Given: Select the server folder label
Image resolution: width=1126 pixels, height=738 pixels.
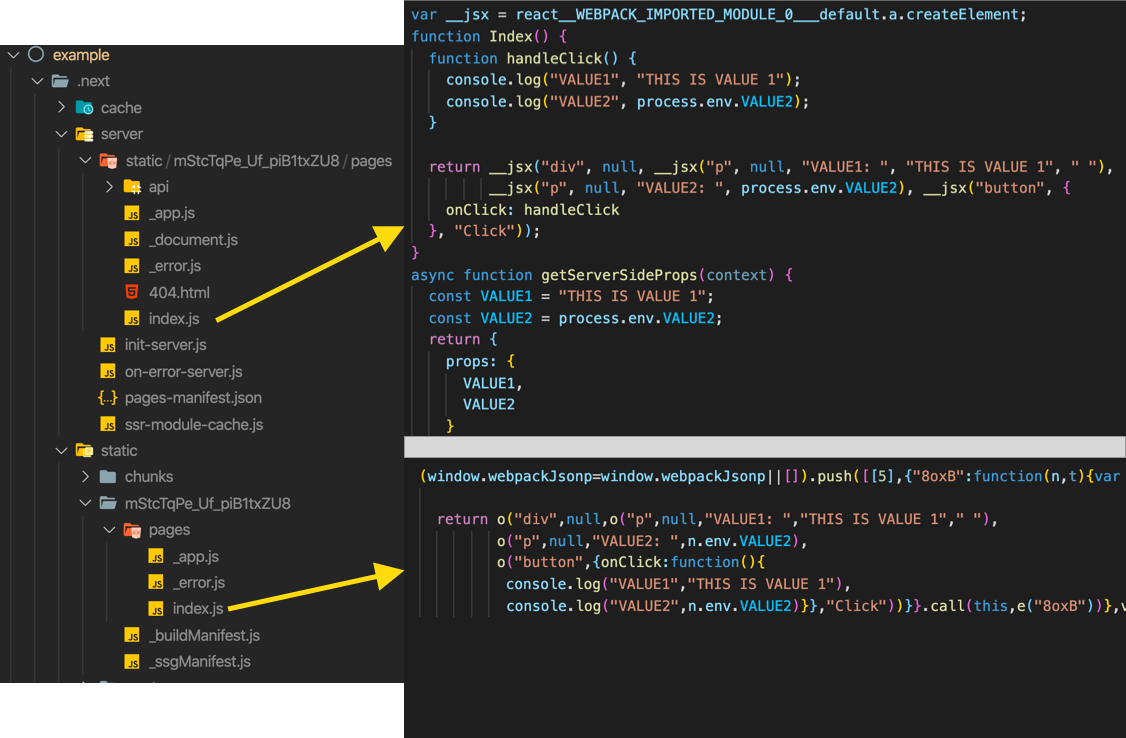Looking at the screenshot, I should pyautogui.click(x=122, y=134).
